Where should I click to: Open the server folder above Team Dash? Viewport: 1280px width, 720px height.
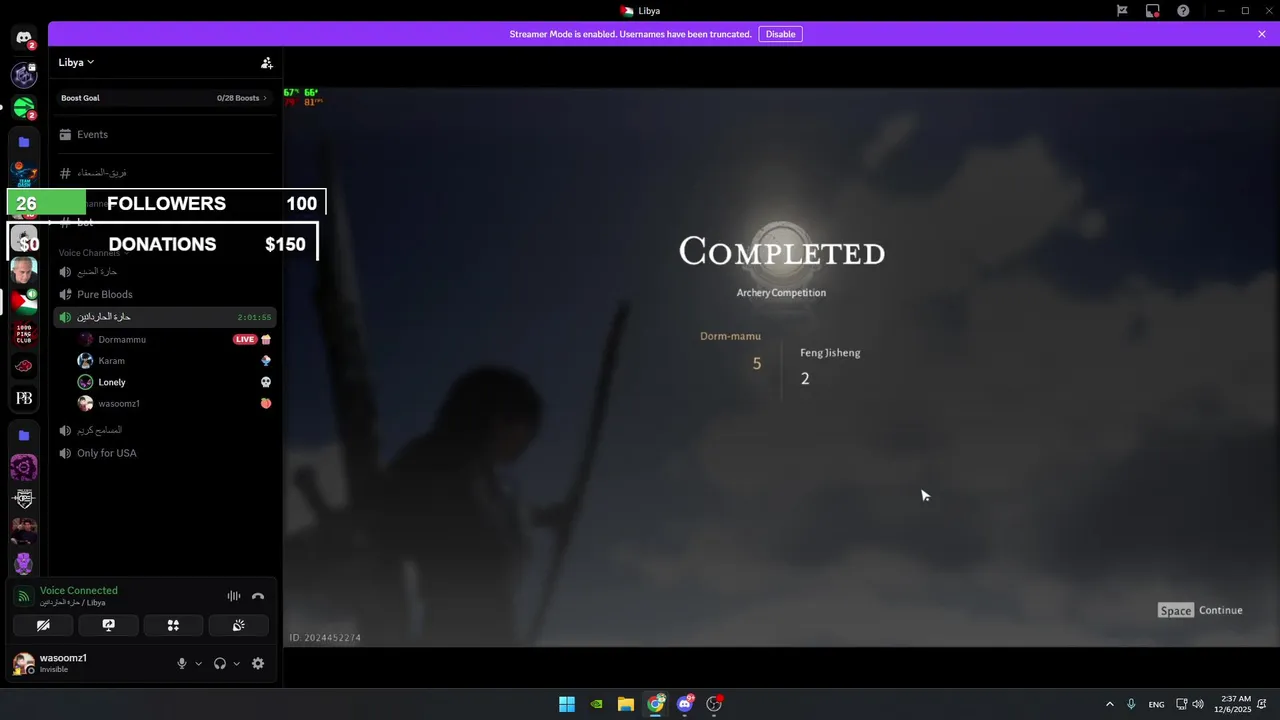coord(24,142)
